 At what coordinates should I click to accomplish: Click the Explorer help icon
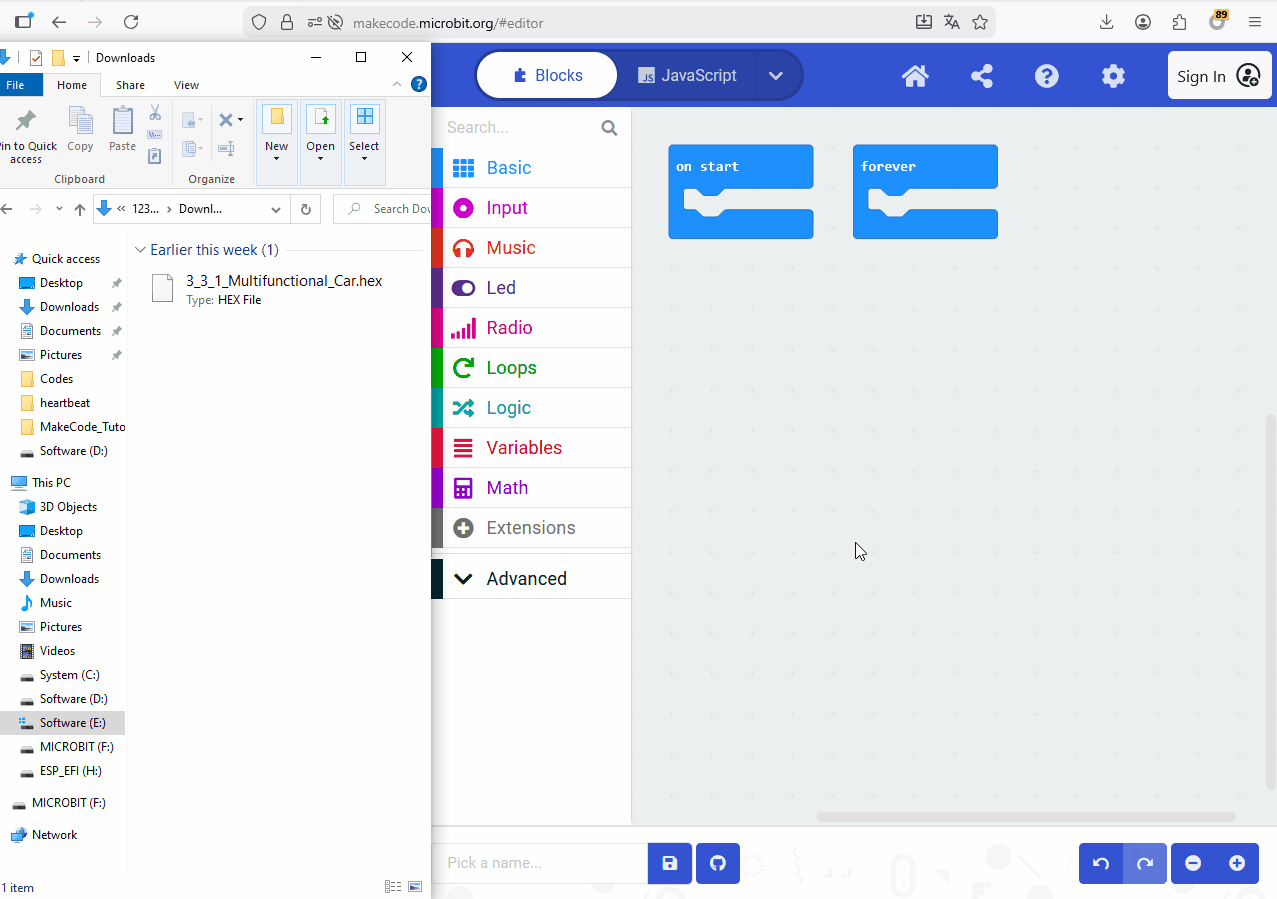pos(419,85)
